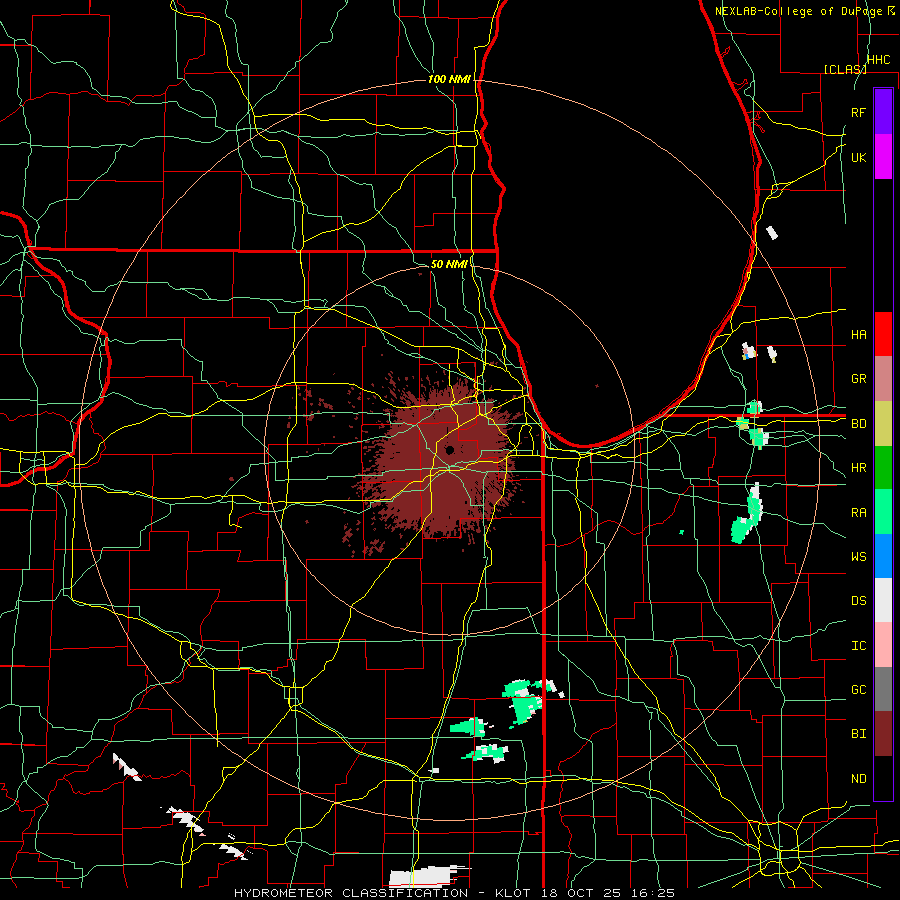Click the HA red legend swatch
This screenshot has height=900, width=900.
(x=883, y=334)
